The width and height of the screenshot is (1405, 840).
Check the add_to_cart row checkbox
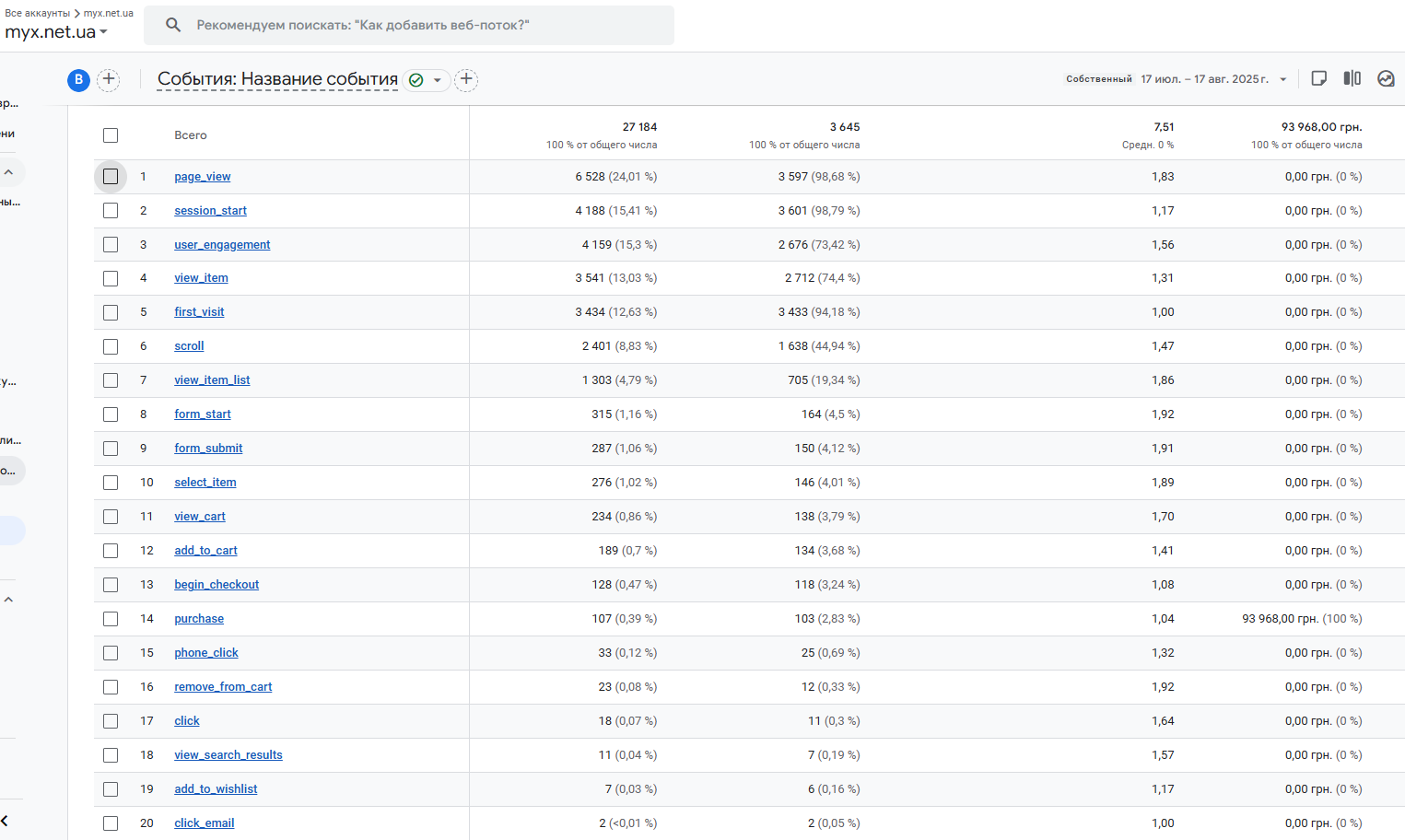coord(111,551)
